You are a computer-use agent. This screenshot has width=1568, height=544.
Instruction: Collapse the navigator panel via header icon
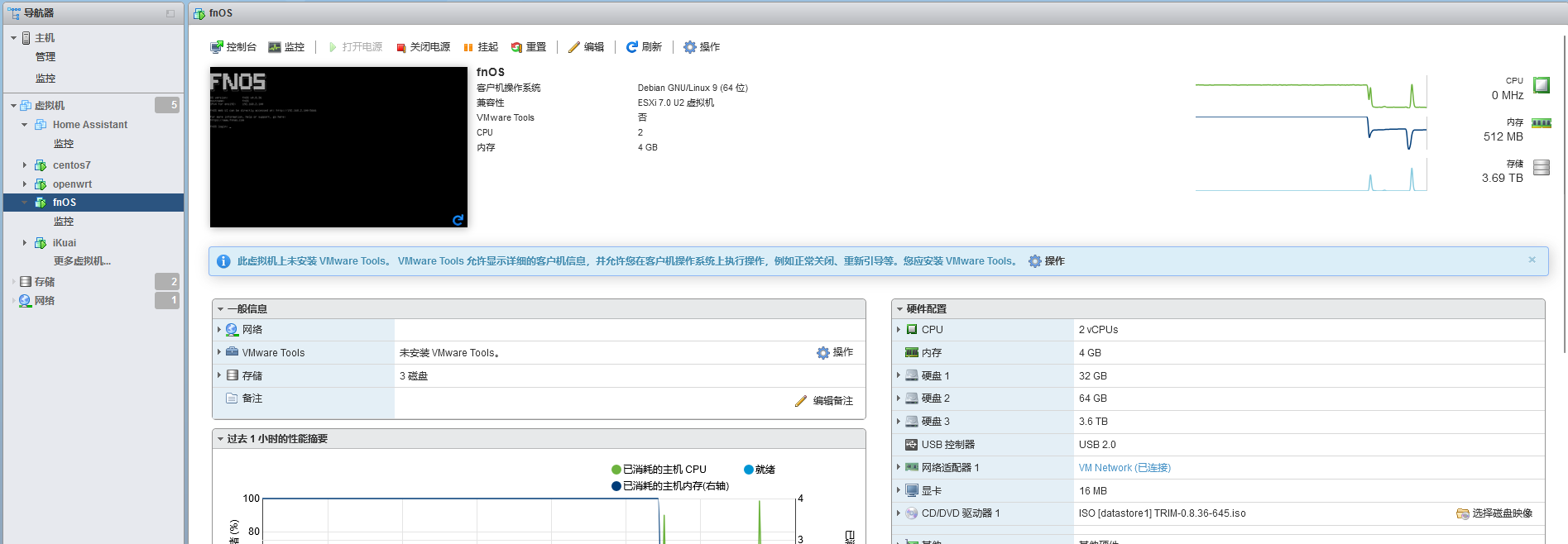170,13
